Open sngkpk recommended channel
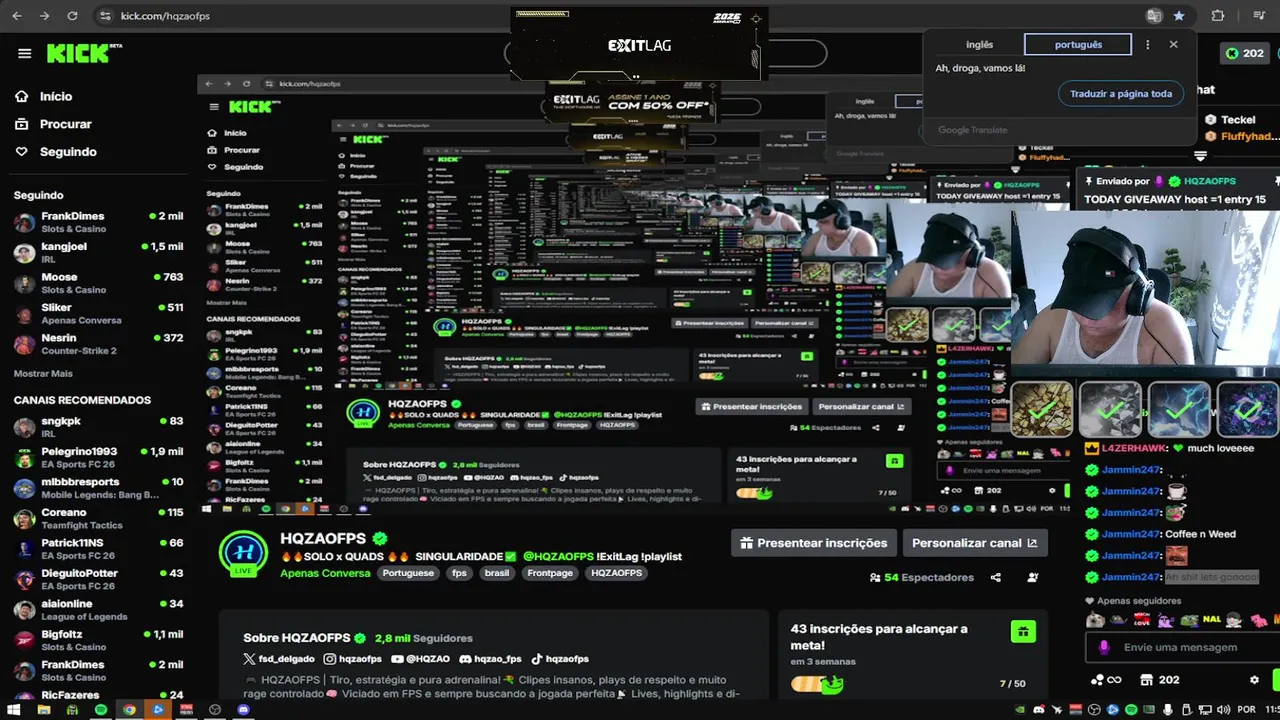The image size is (1280, 720). click(x=98, y=427)
